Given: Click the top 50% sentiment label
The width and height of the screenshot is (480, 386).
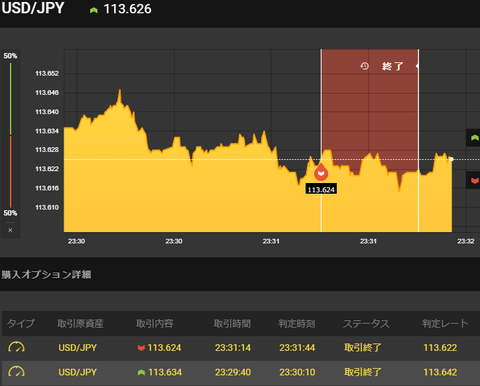Looking at the screenshot, I should tap(10, 56).
